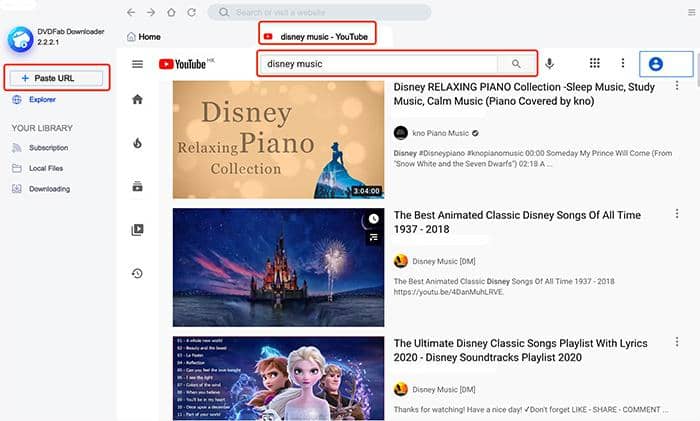The height and width of the screenshot is (421, 700).
Task: Open Trending via the flame icon
Action: click(138, 143)
